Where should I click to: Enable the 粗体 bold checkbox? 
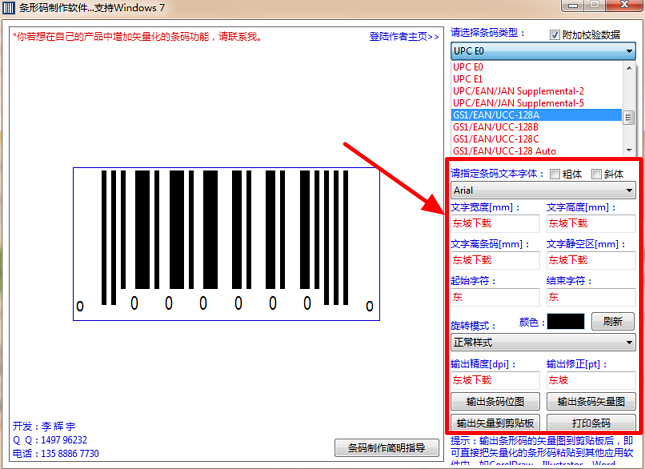[x=555, y=174]
